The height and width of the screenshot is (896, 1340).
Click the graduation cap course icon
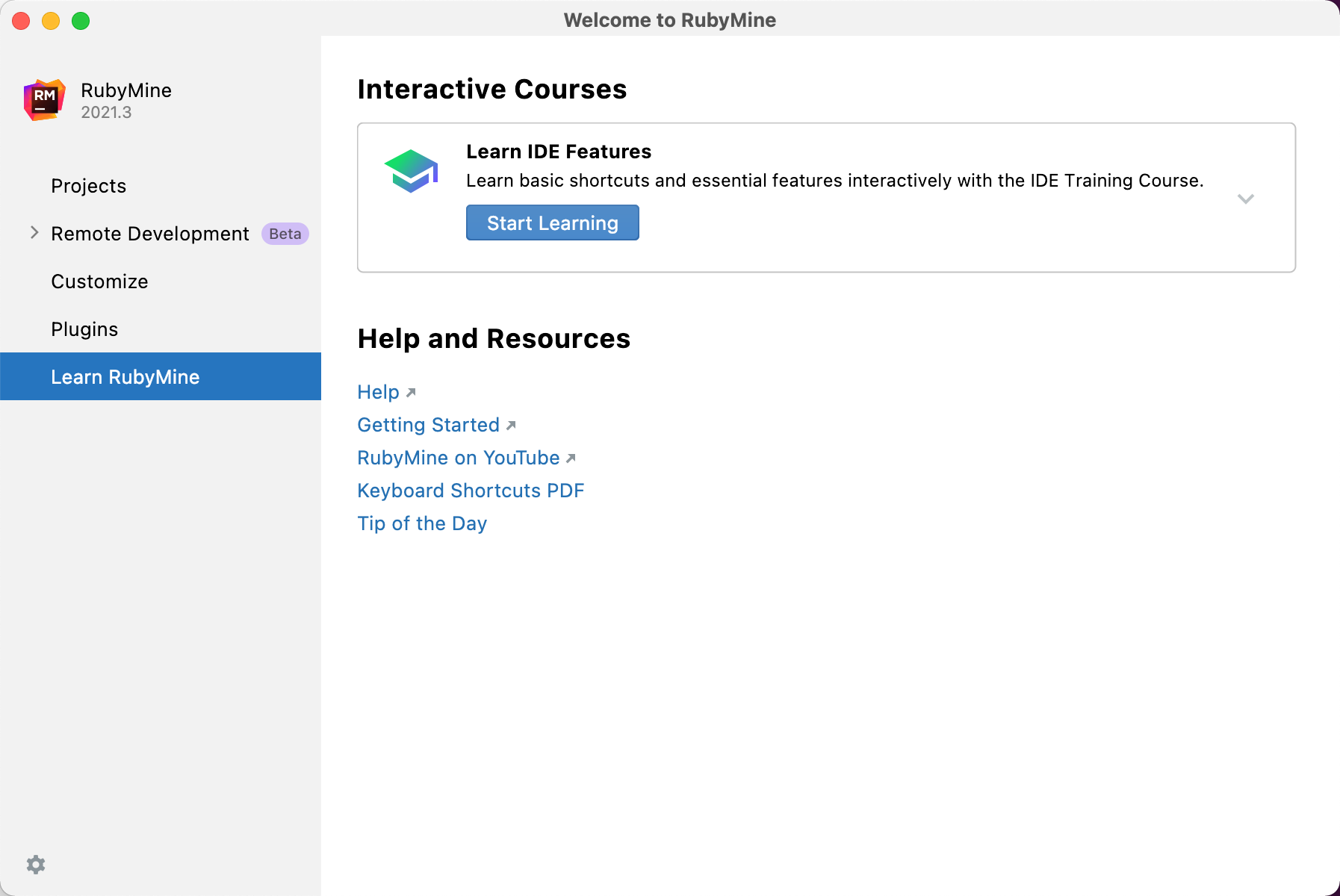[x=411, y=171]
